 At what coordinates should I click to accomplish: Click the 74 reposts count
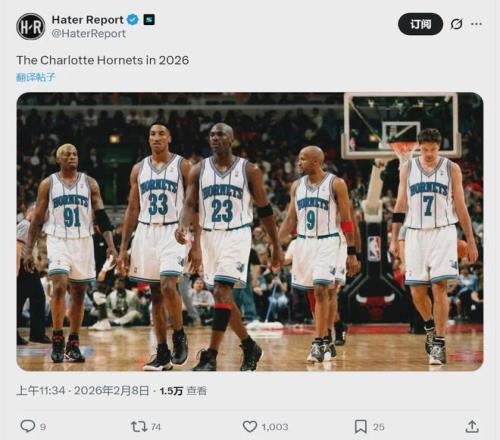click(156, 427)
